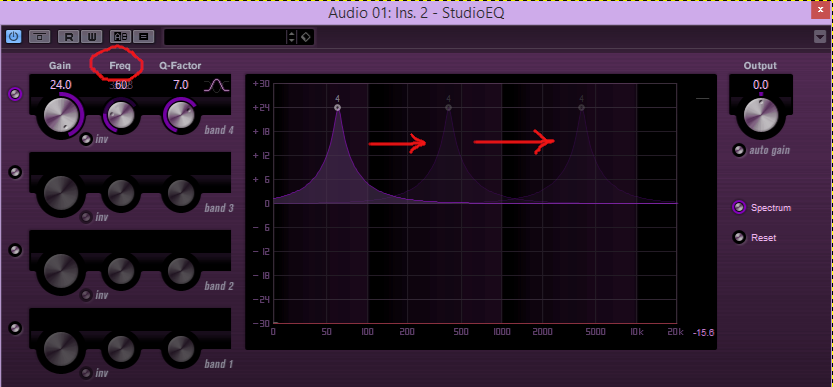Enable band 3 activation button
This screenshot has height=387, width=833.
pyautogui.click(x=16, y=172)
